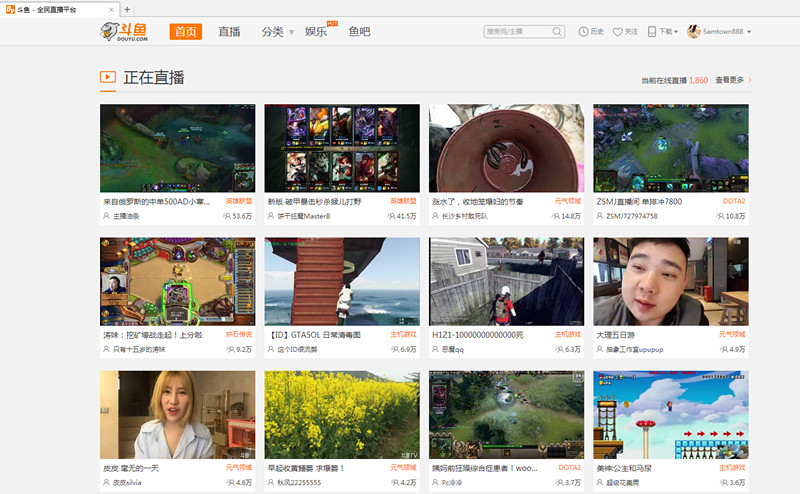The width and height of the screenshot is (800, 494).
Task: Click the title ZSMJ直播间 单排冲7800
Action: [x=639, y=202]
